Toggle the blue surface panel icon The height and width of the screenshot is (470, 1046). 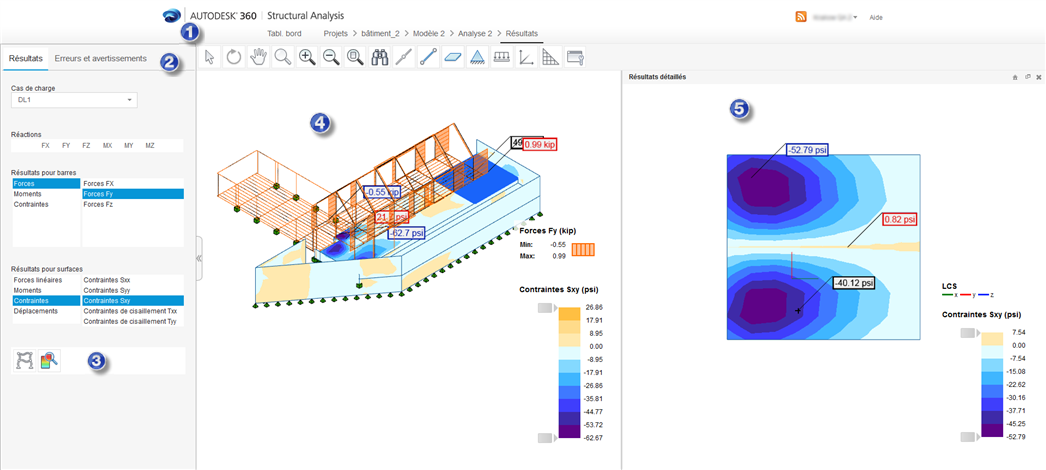[452, 57]
